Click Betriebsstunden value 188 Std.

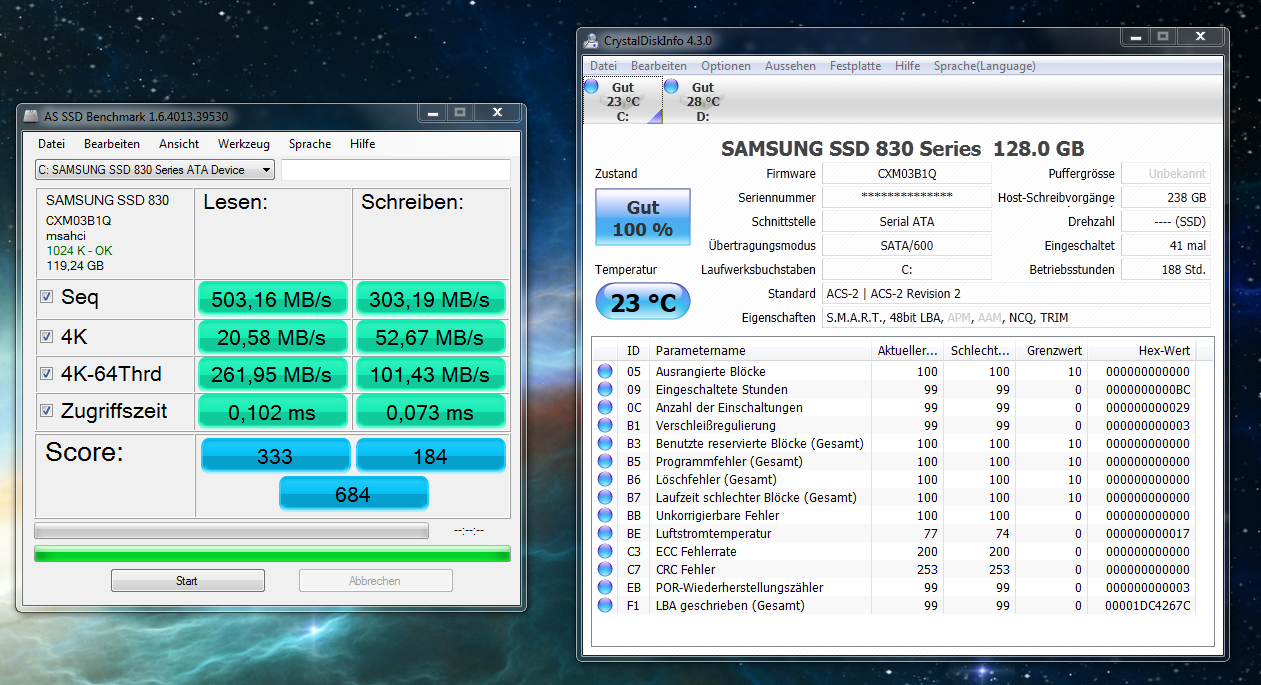(1166, 270)
